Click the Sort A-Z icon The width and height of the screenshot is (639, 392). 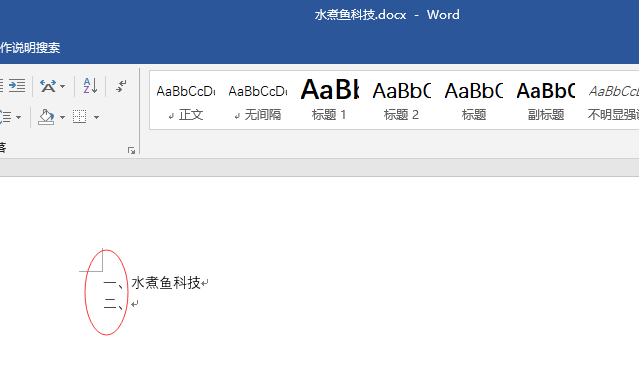(x=90, y=86)
